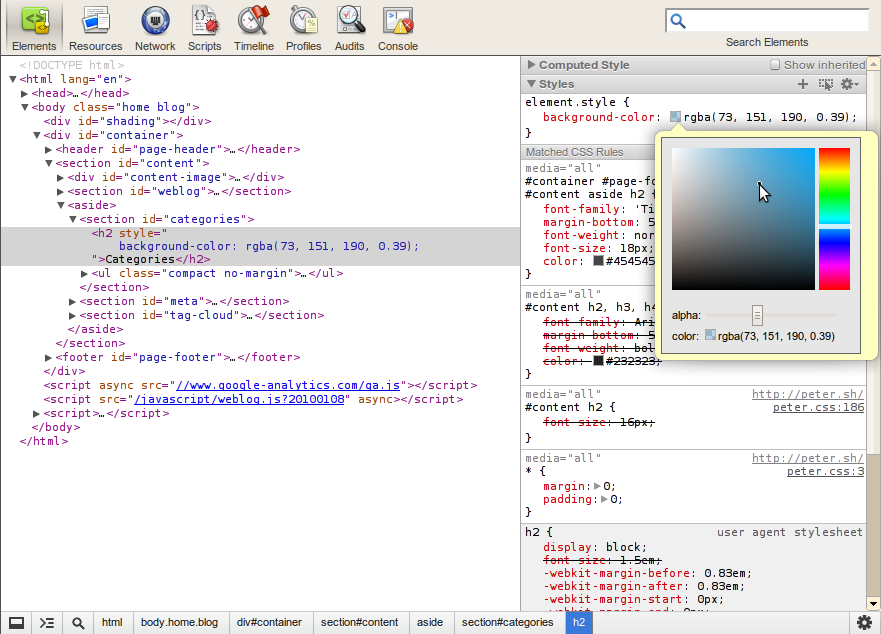Open the Resources panel
This screenshot has width=881, height=634.
click(x=96, y=28)
